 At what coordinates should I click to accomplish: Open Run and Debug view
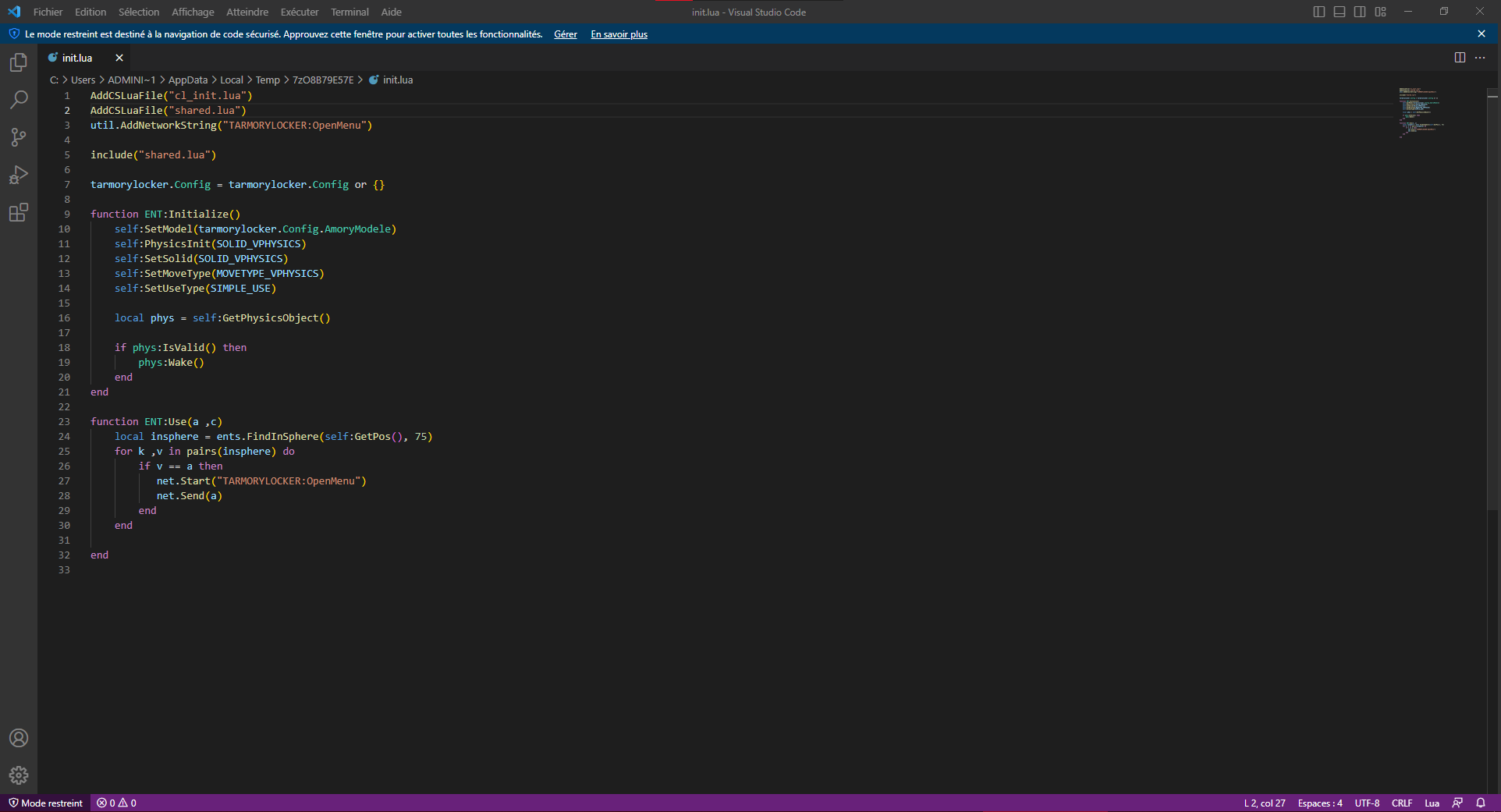19,175
